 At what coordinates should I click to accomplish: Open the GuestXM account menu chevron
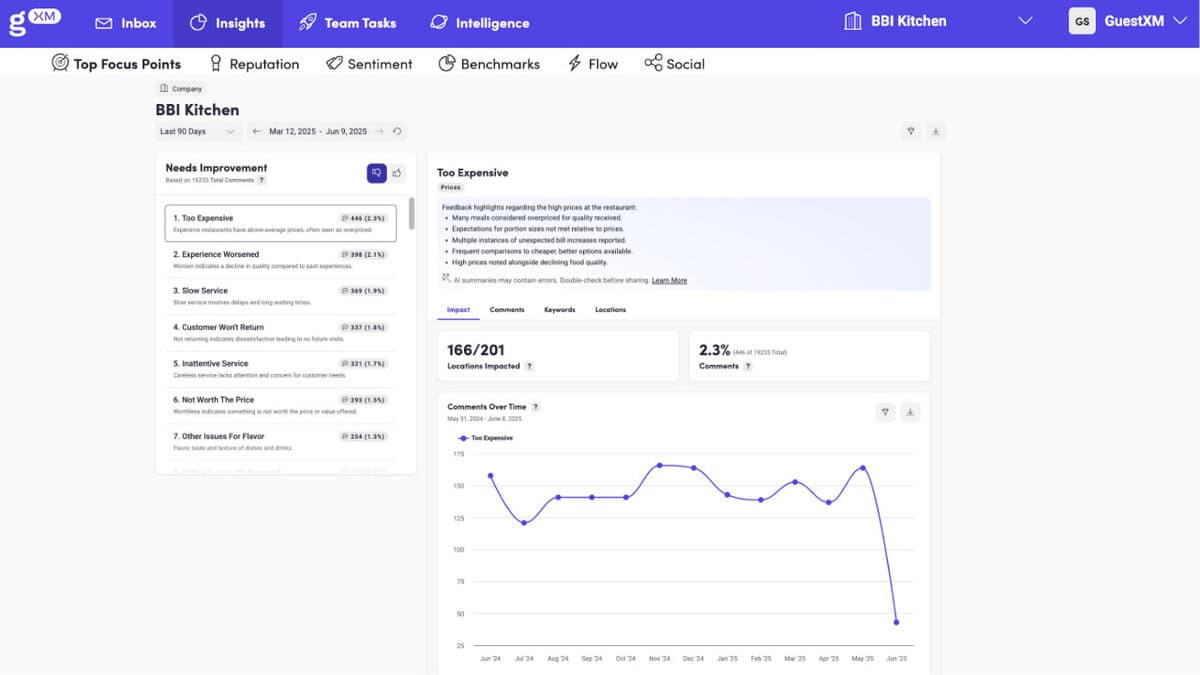pos(1181,21)
